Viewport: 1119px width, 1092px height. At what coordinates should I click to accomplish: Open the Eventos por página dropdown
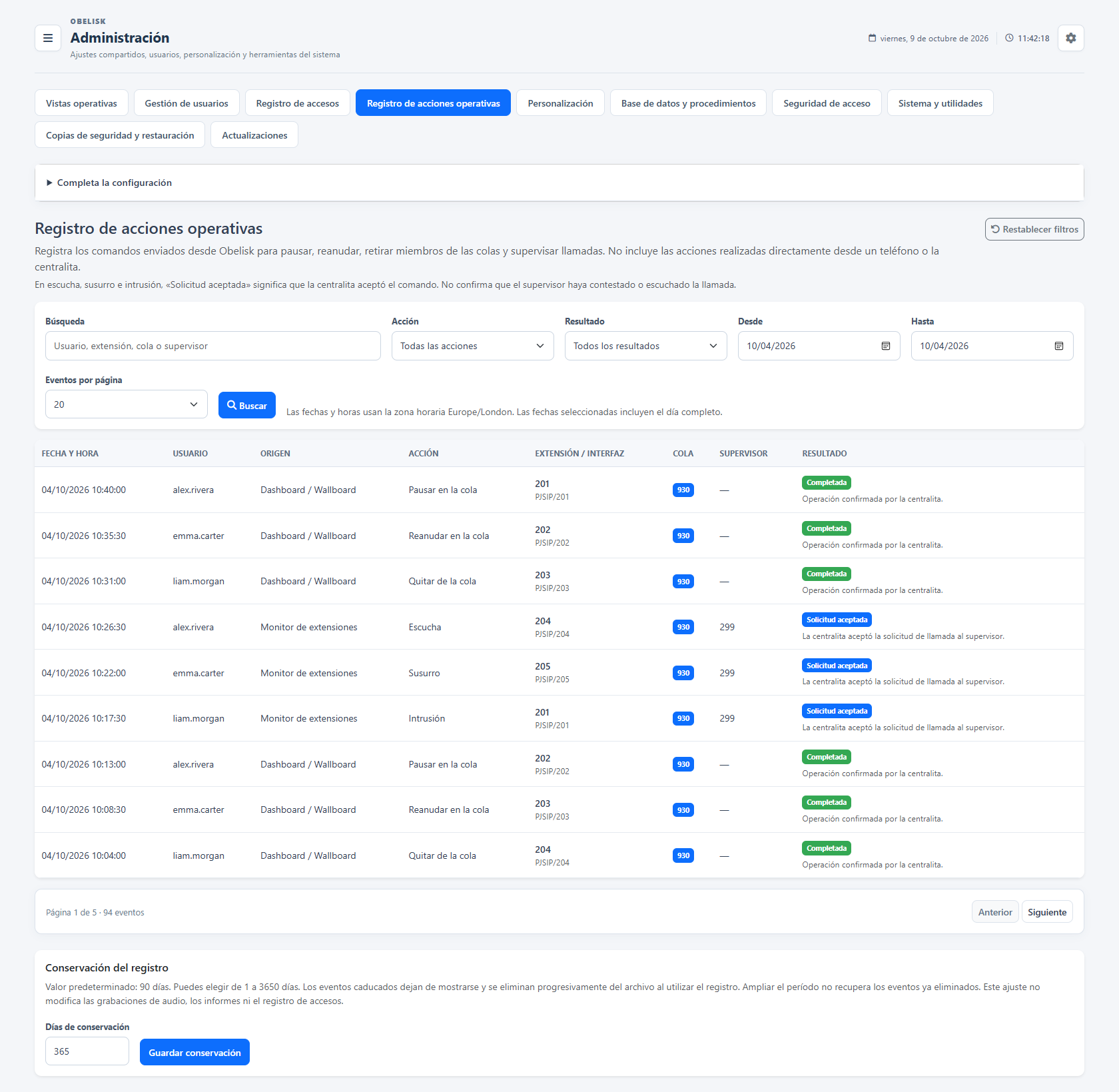coord(126,404)
